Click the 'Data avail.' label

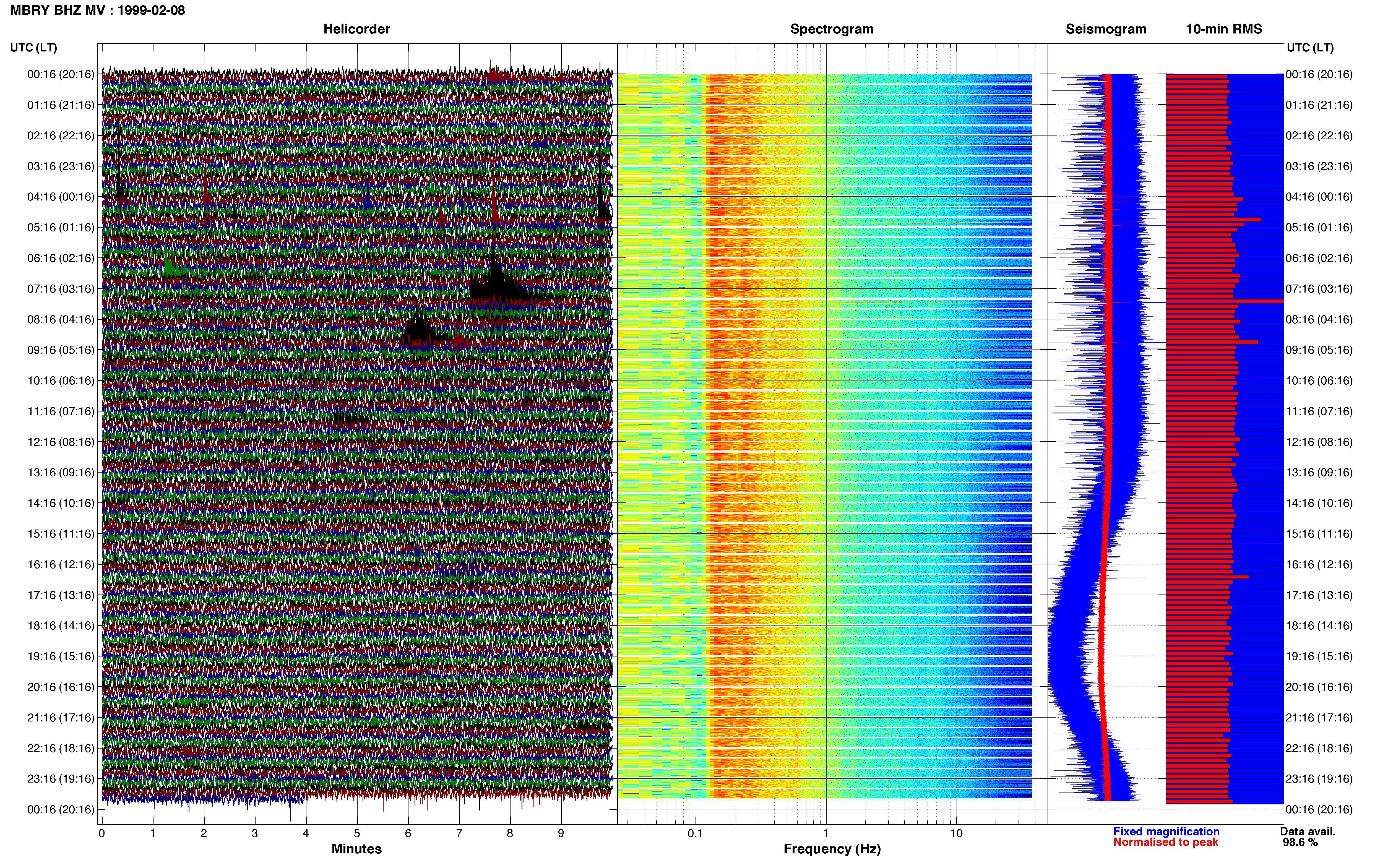coord(1308,831)
